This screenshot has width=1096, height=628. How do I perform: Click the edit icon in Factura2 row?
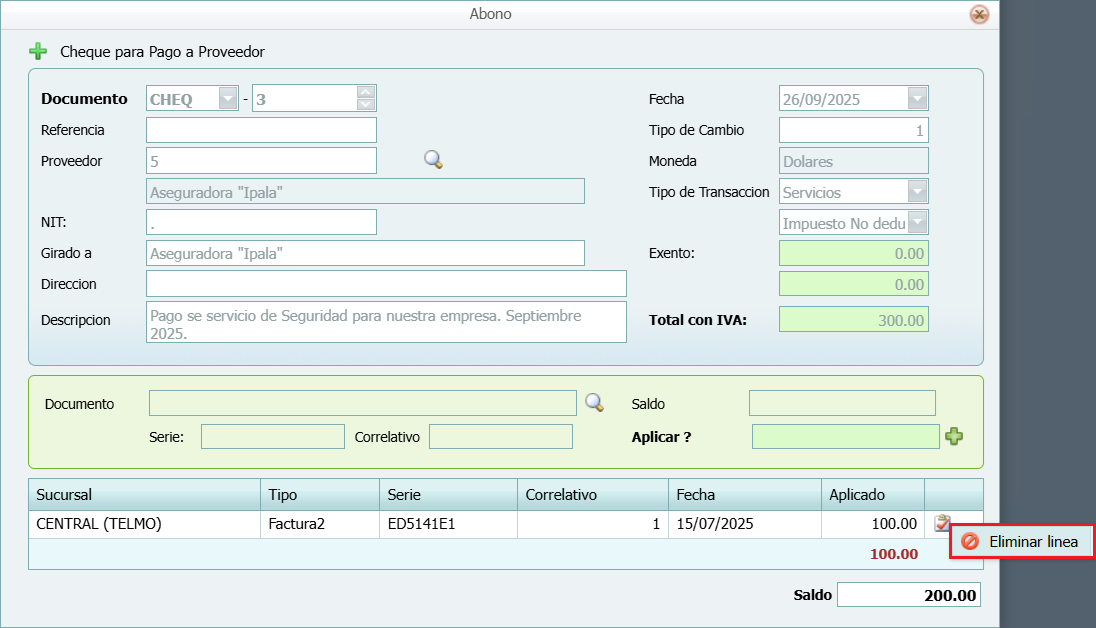coord(941,523)
